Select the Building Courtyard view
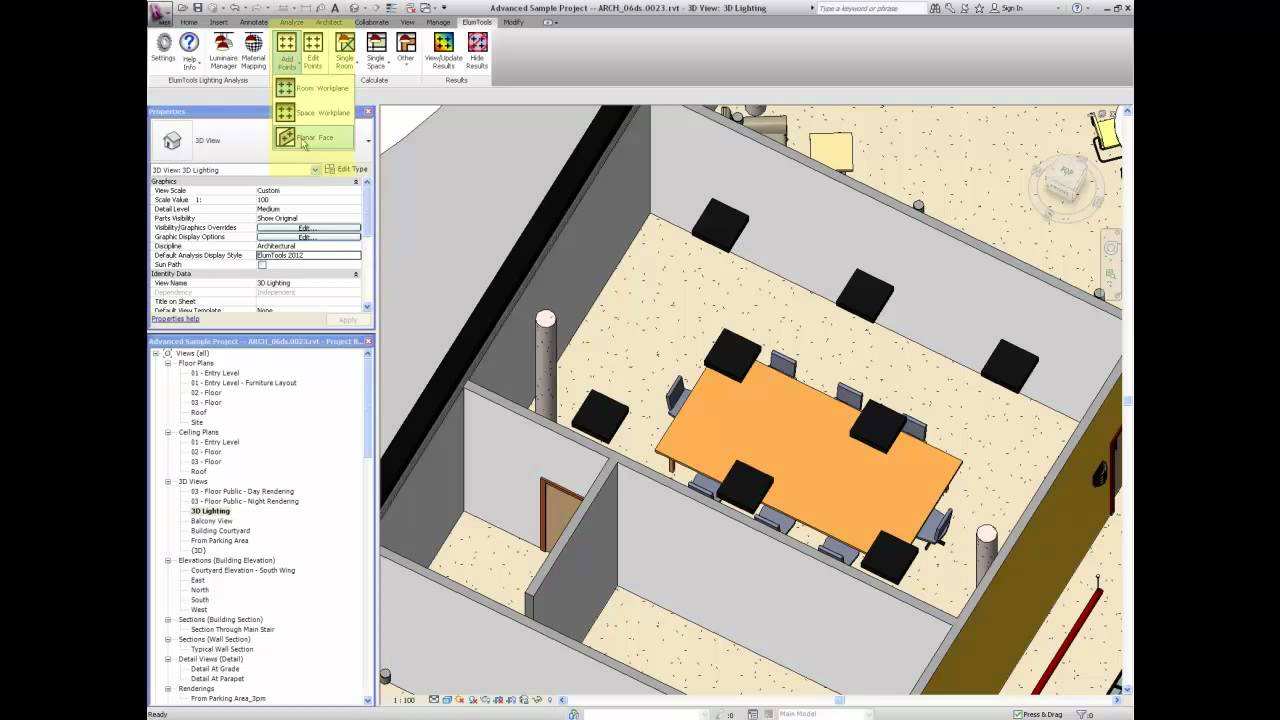The height and width of the screenshot is (720, 1280). (220, 531)
